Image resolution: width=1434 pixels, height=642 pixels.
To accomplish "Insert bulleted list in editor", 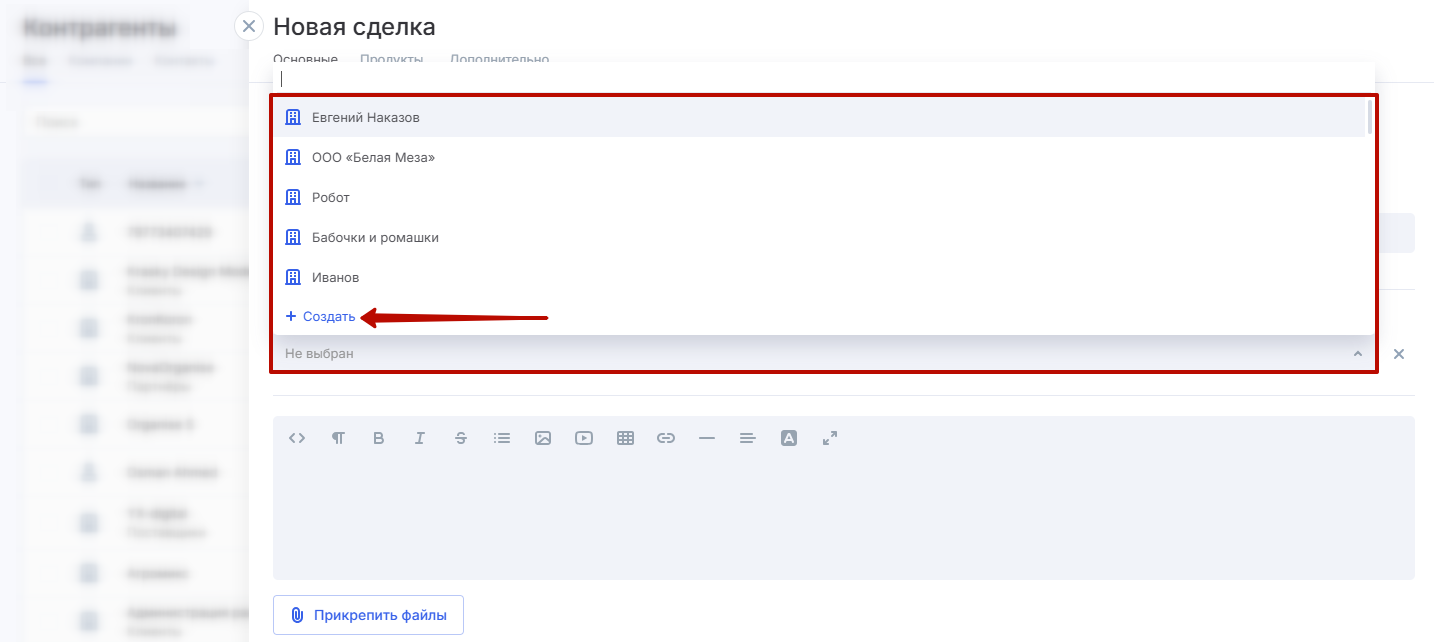I will click(502, 438).
